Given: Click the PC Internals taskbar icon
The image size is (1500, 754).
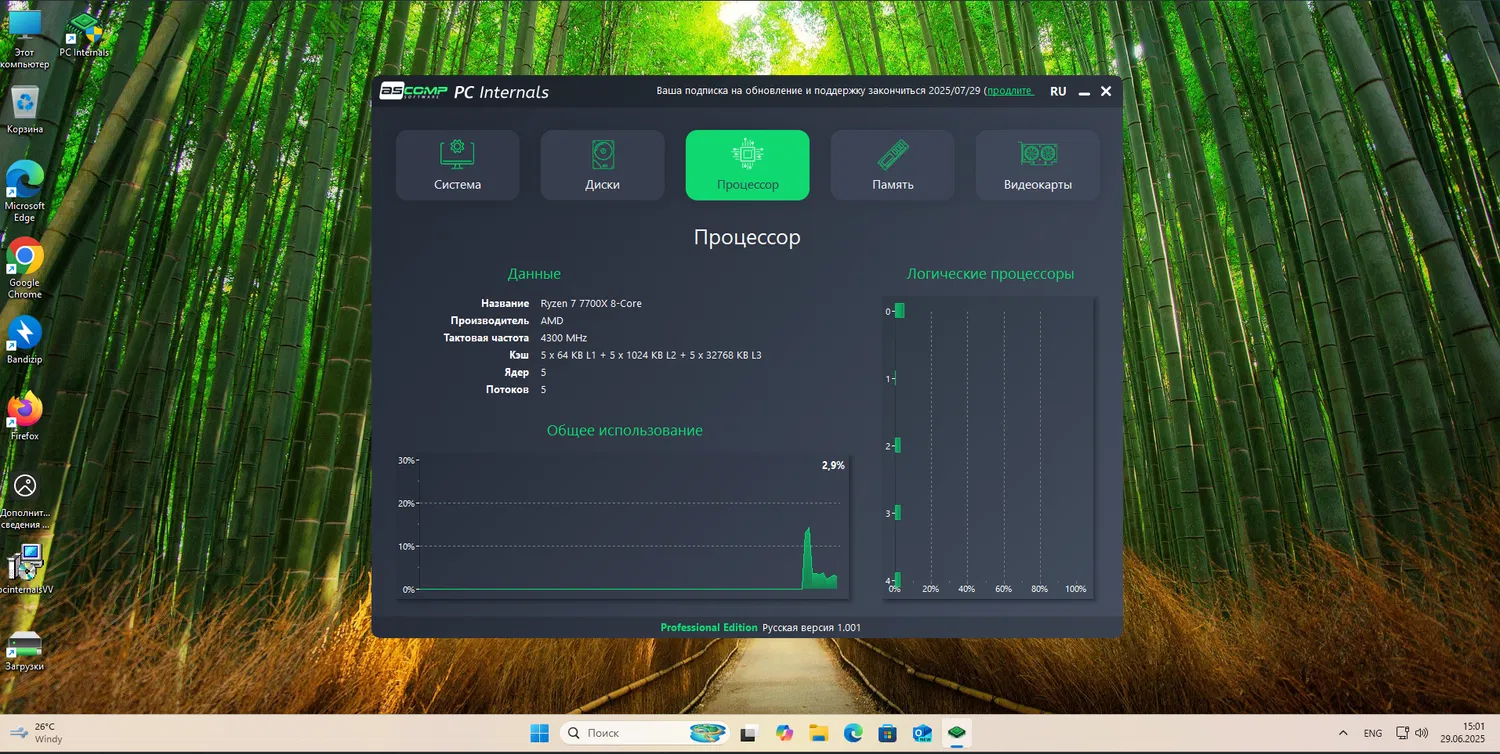Looking at the screenshot, I should point(957,734).
